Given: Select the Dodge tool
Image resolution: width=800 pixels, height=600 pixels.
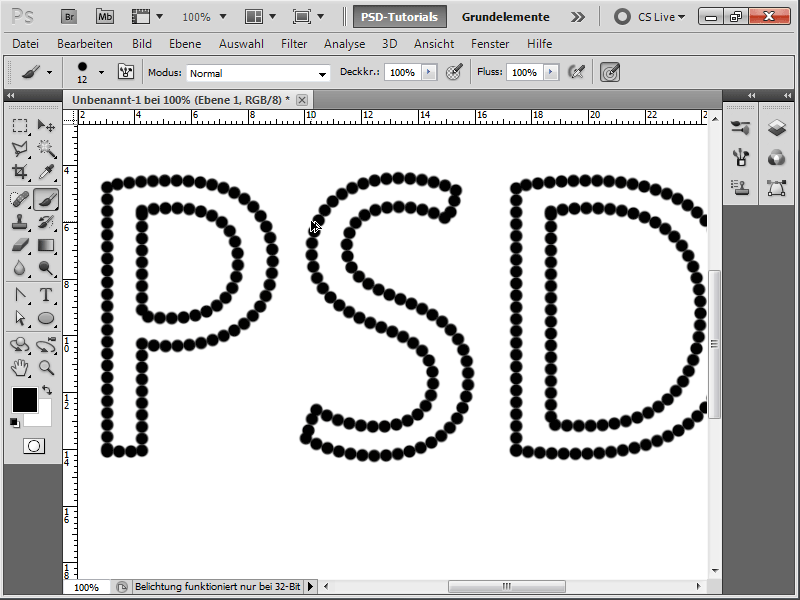Looking at the screenshot, I should pos(46,268).
